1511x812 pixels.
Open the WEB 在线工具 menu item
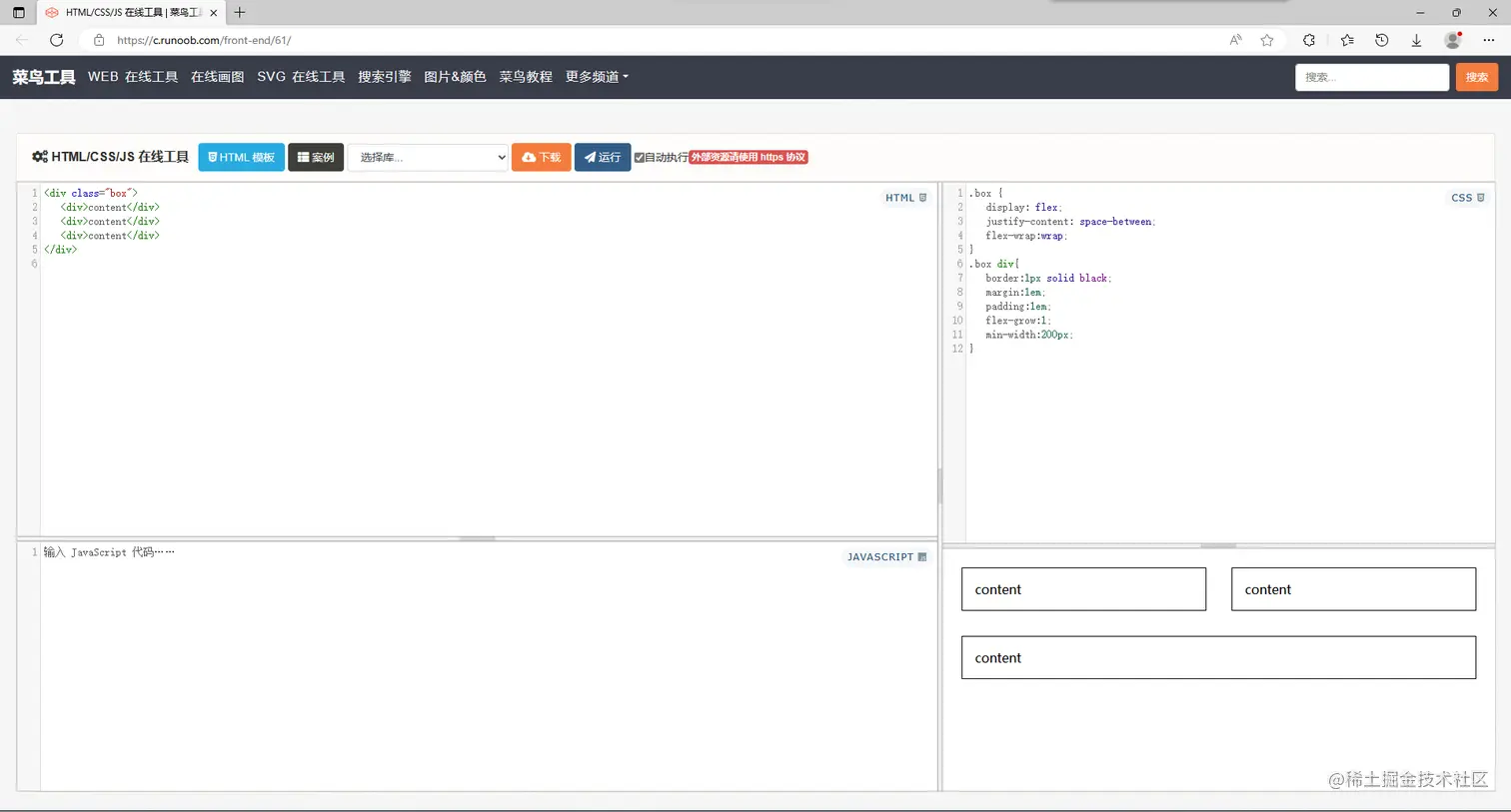coord(133,77)
